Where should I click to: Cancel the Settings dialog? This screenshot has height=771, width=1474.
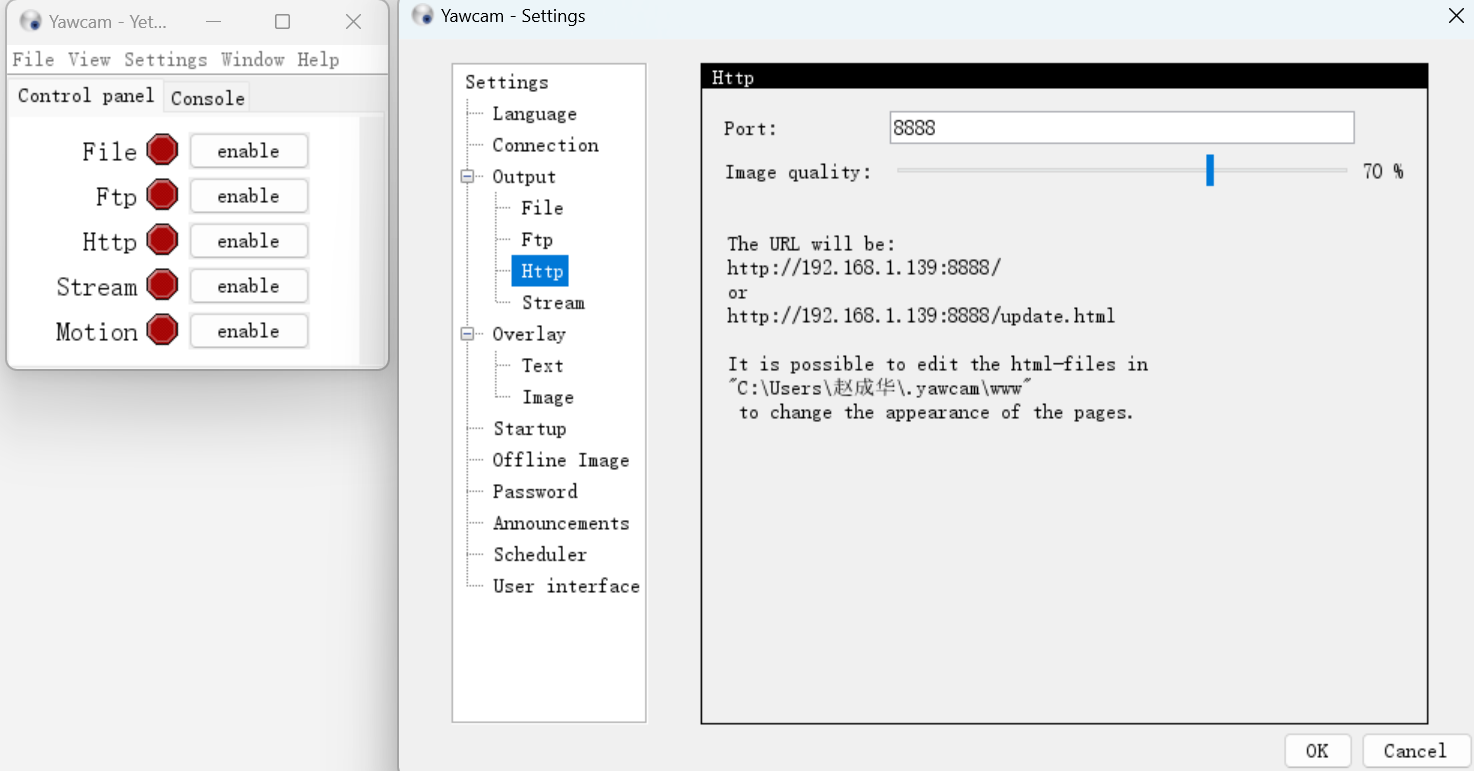(x=1414, y=751)
